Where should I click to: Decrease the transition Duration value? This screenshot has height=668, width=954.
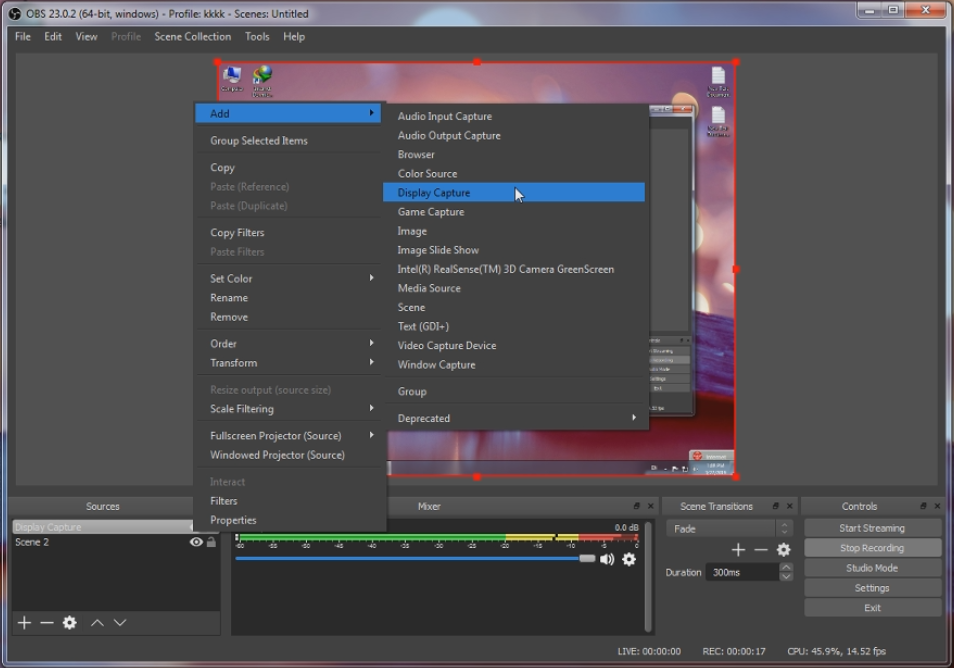click(786, 576)
